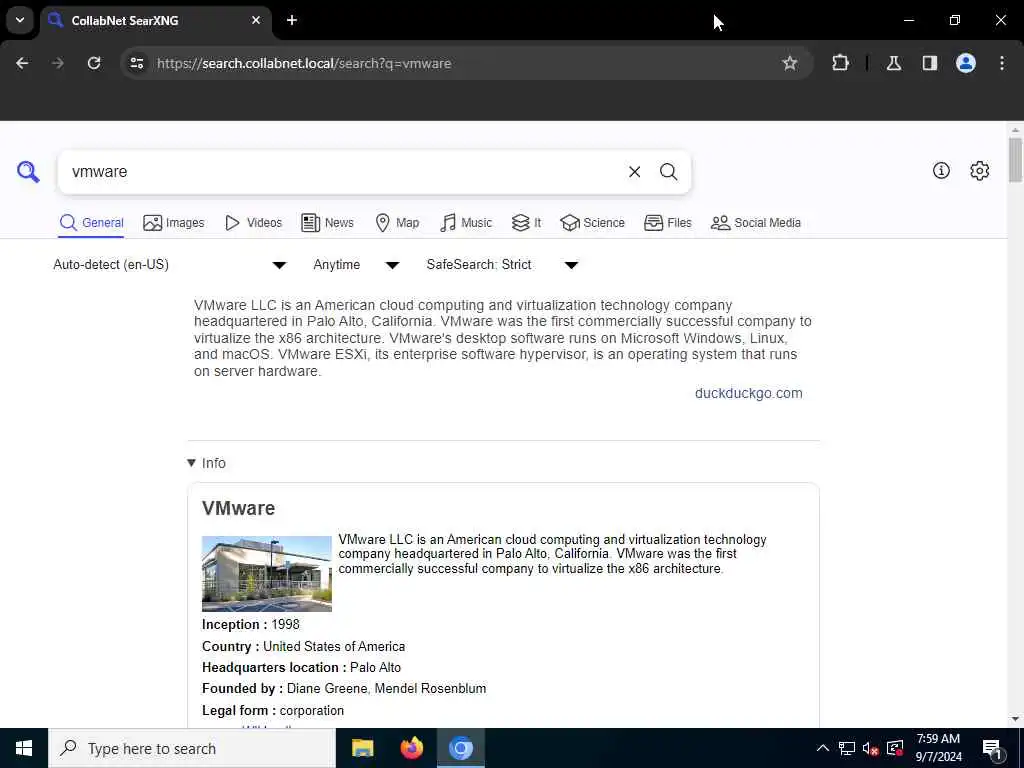Switch to Music search tab
Viewport: 1024px width, 768px height.
tap(466, 223)
